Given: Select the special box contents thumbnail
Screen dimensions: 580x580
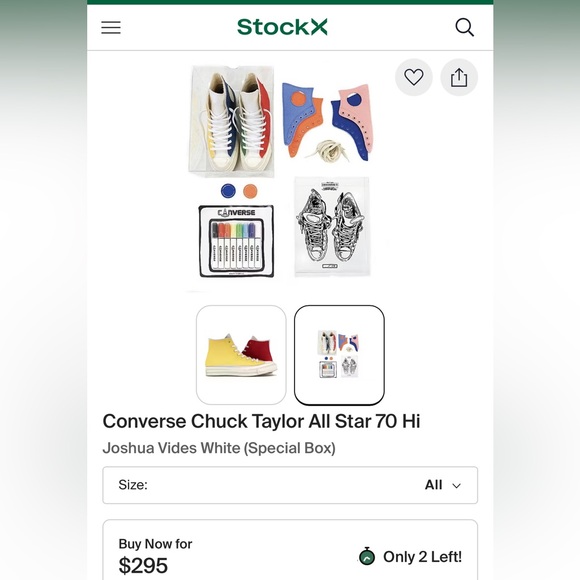Looking at the screenshot, I should click(x=339, y=355).
